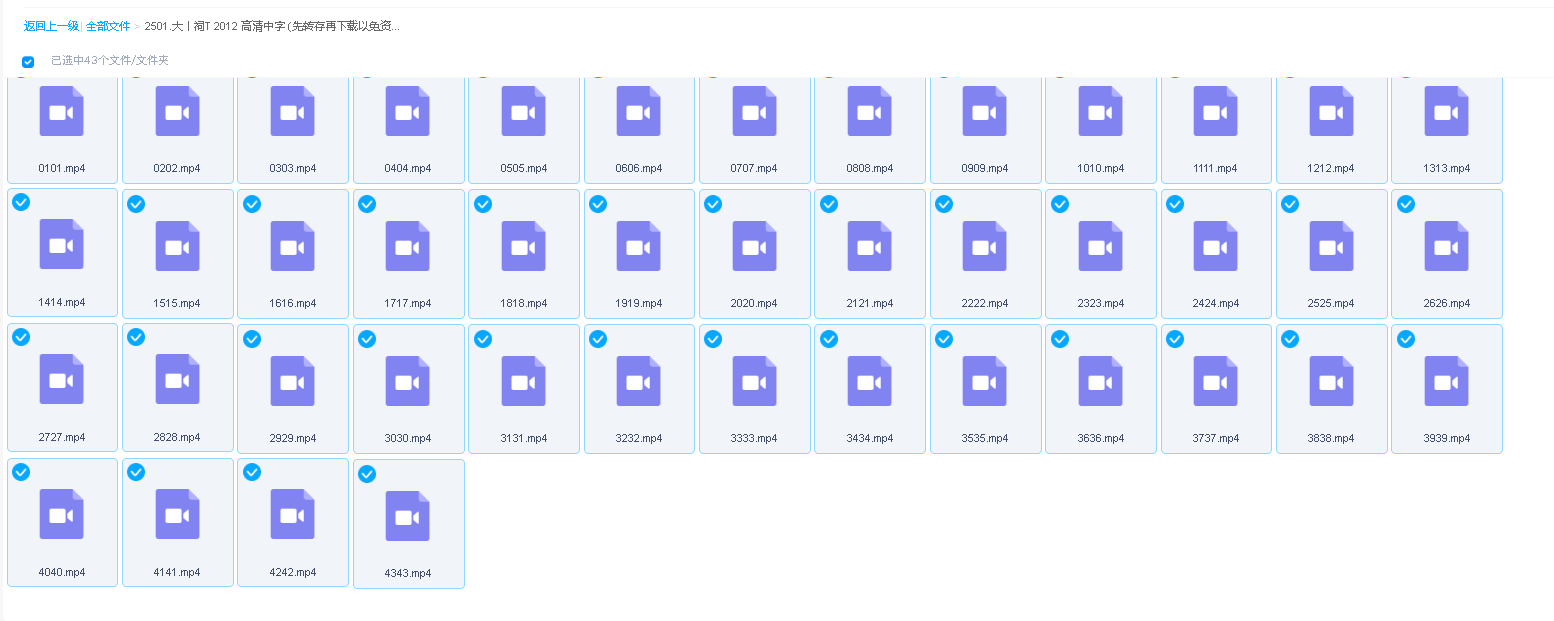Select the 3434.mp4 file thumbnail
1554x621 pixels.
point(869,381)
